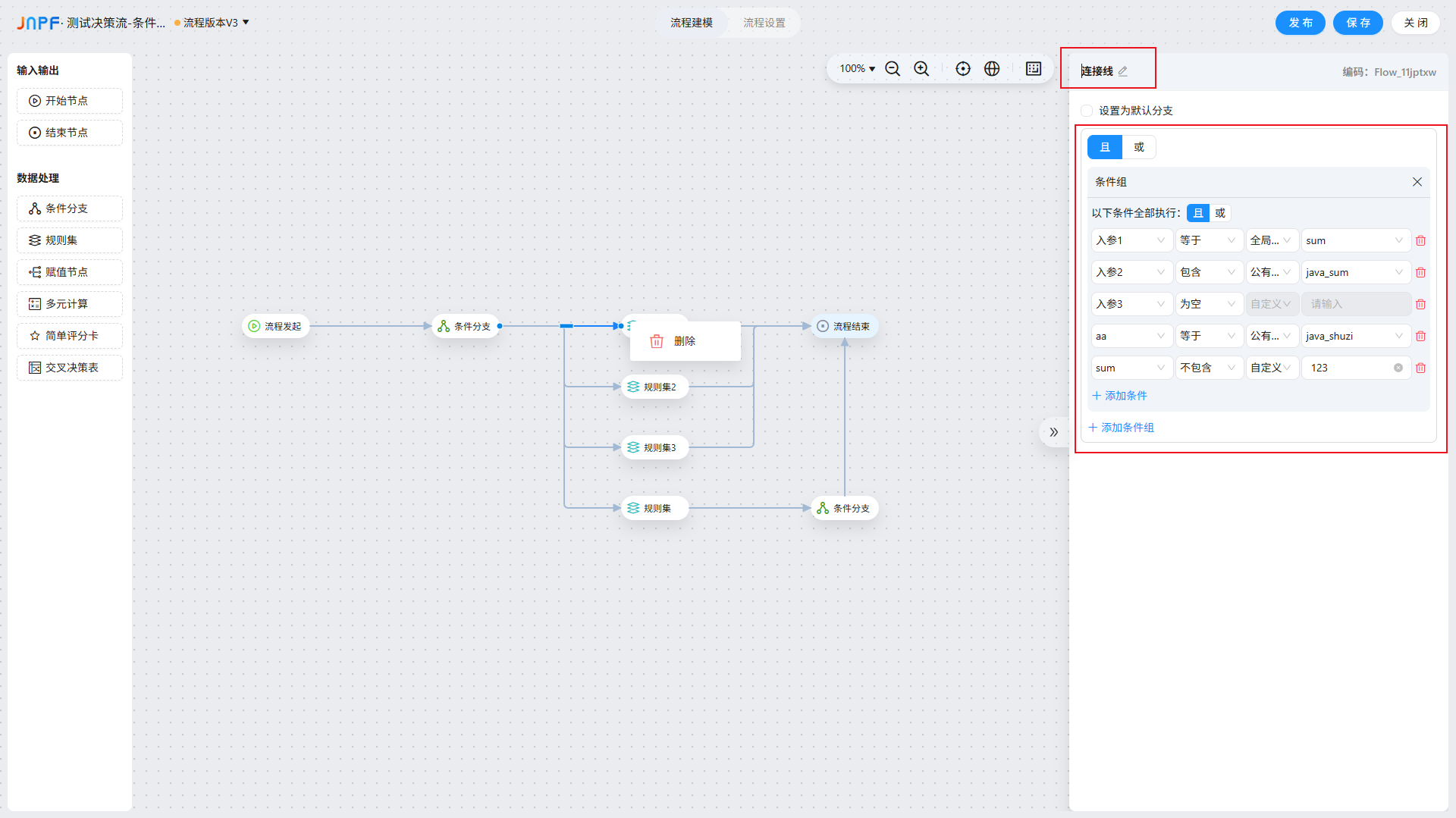The width and height of the screenshot is (1456, 818).
Task: Toggle the minimap grid icon
Action: click(x=1033, y=69)
